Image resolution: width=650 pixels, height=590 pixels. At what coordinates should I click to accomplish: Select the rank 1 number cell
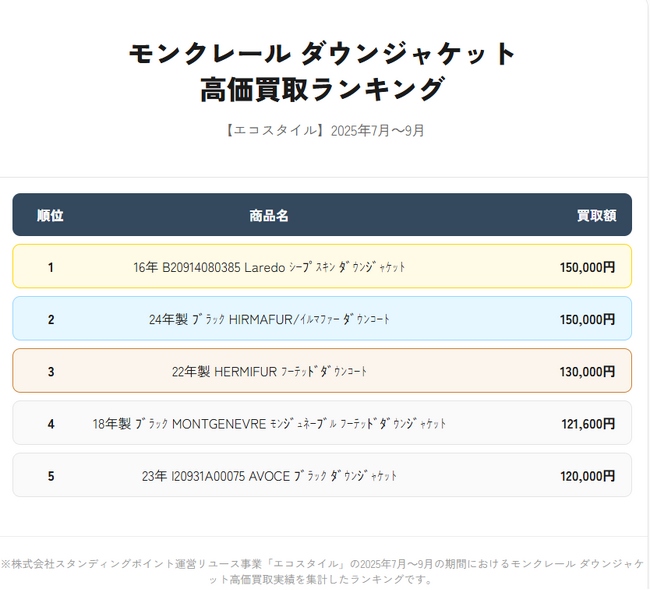tap(50, 267)
